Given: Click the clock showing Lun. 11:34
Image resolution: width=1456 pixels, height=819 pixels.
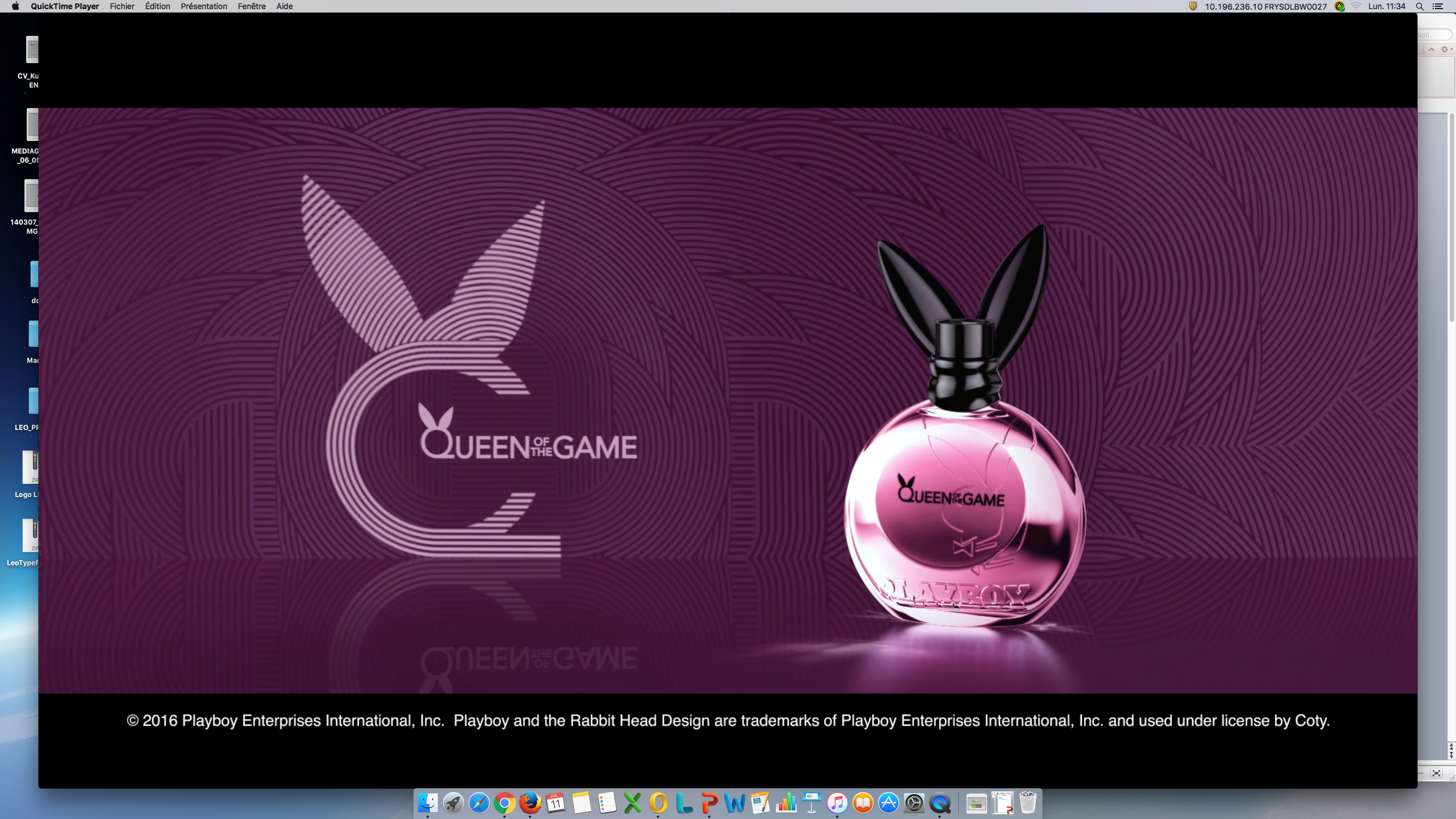Looking at the screenshot, I should tap(1387, 6).
